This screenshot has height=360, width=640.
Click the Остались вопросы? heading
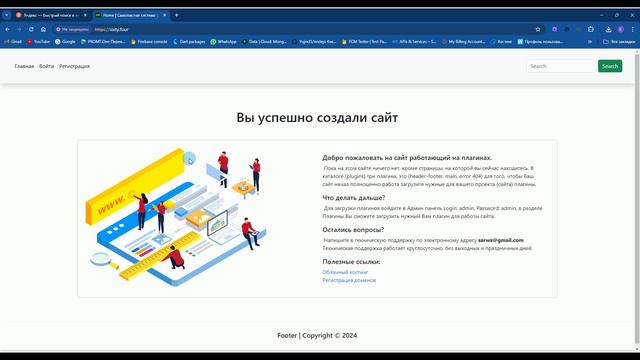tap(353, 230)
